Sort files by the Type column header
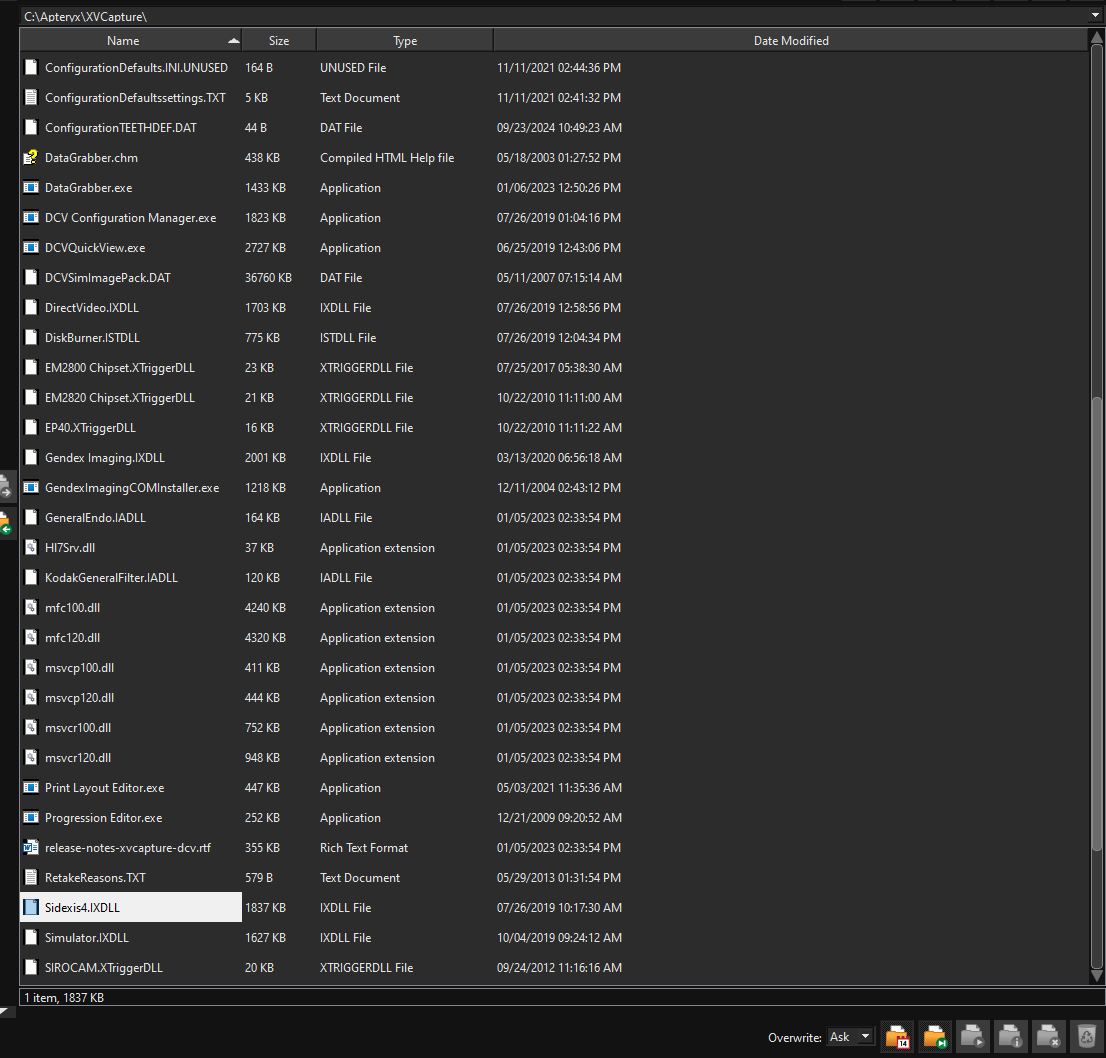1106x1058 pixels. tap(405, 41)
